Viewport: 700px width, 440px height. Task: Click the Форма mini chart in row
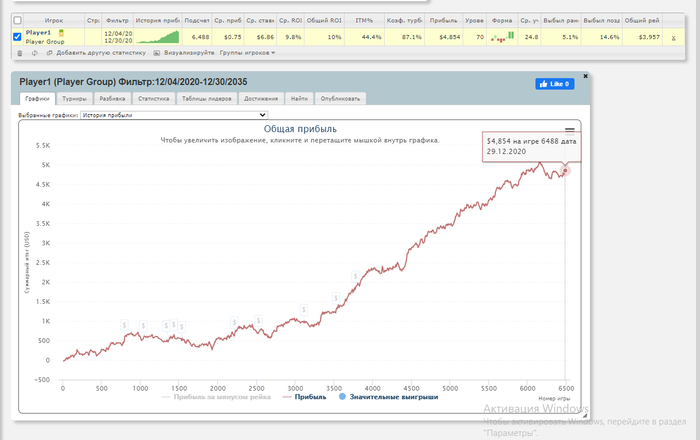tap(502, 37)
